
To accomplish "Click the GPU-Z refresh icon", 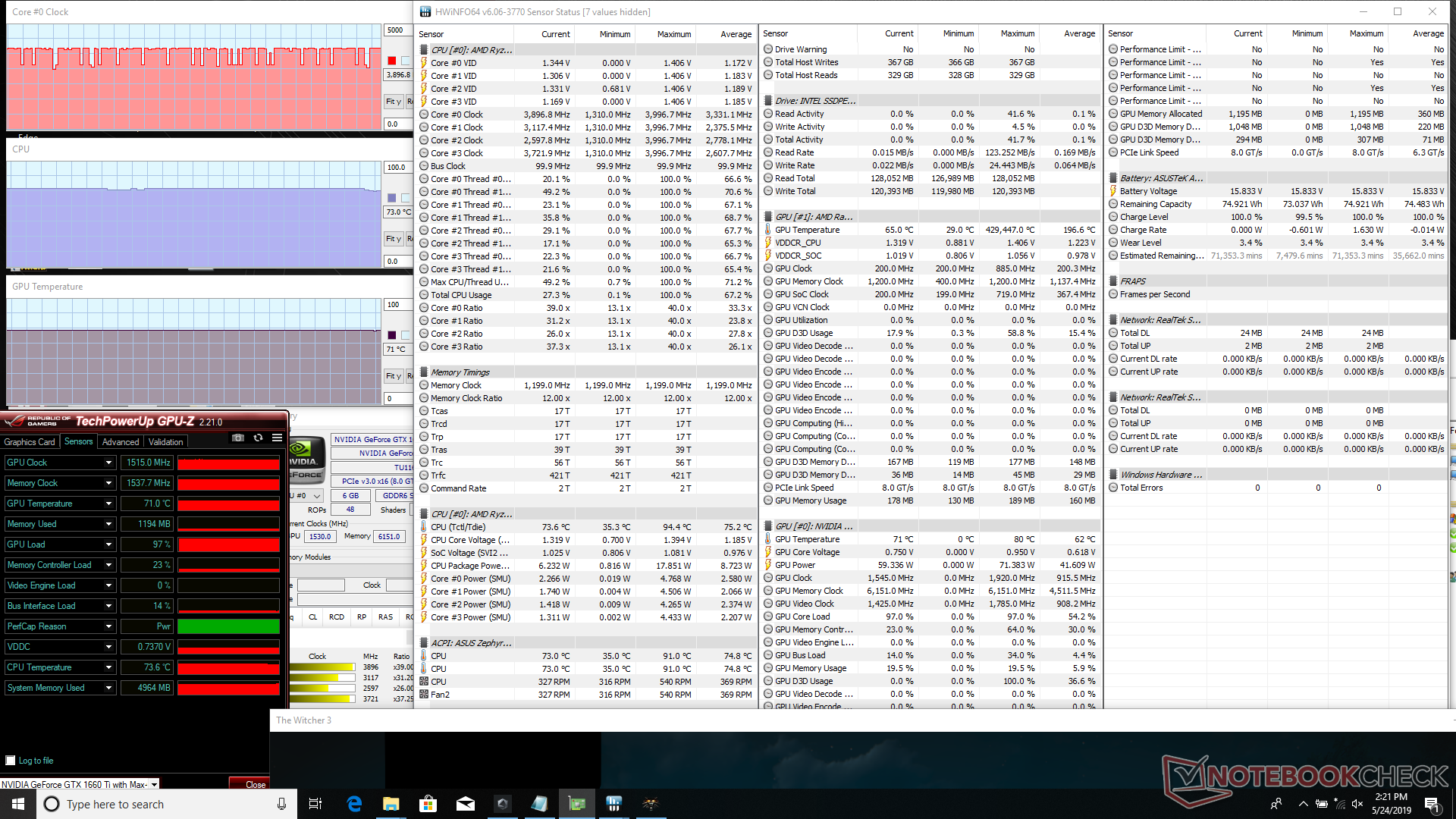I will [x=258, y=438].
